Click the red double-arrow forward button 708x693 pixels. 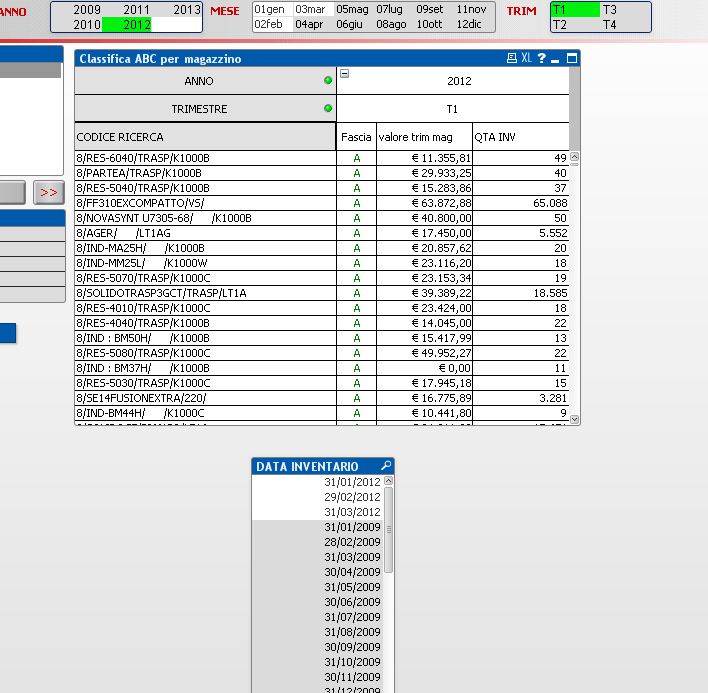(47, 192)
